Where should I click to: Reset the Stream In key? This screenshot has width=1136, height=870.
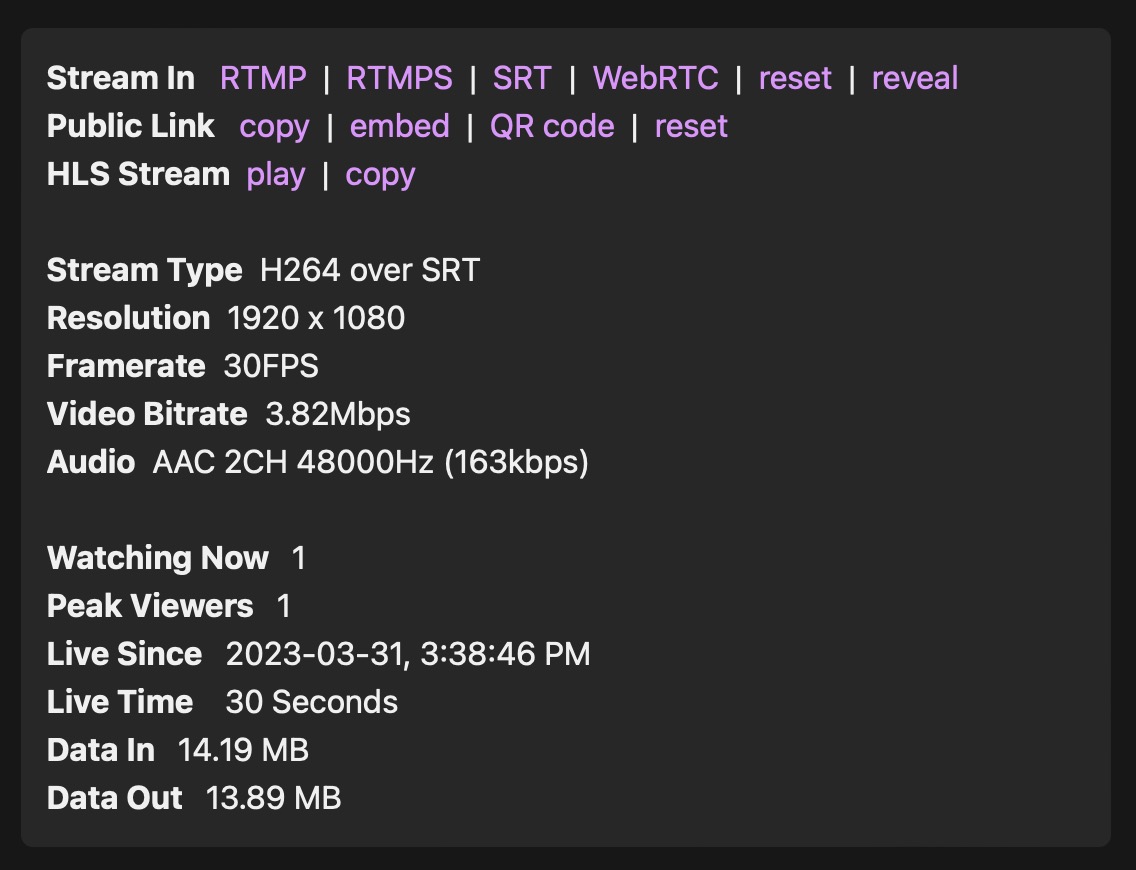[x=795, y=79]
